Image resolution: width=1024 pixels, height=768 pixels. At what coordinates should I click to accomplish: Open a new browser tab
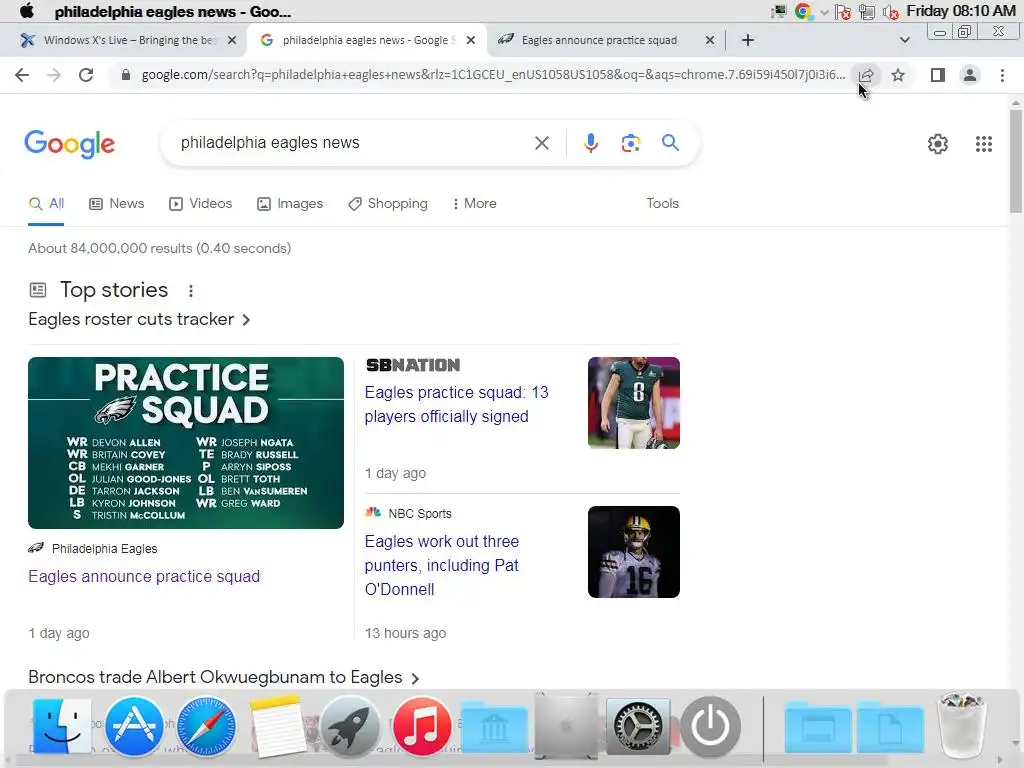pos(748,40)
